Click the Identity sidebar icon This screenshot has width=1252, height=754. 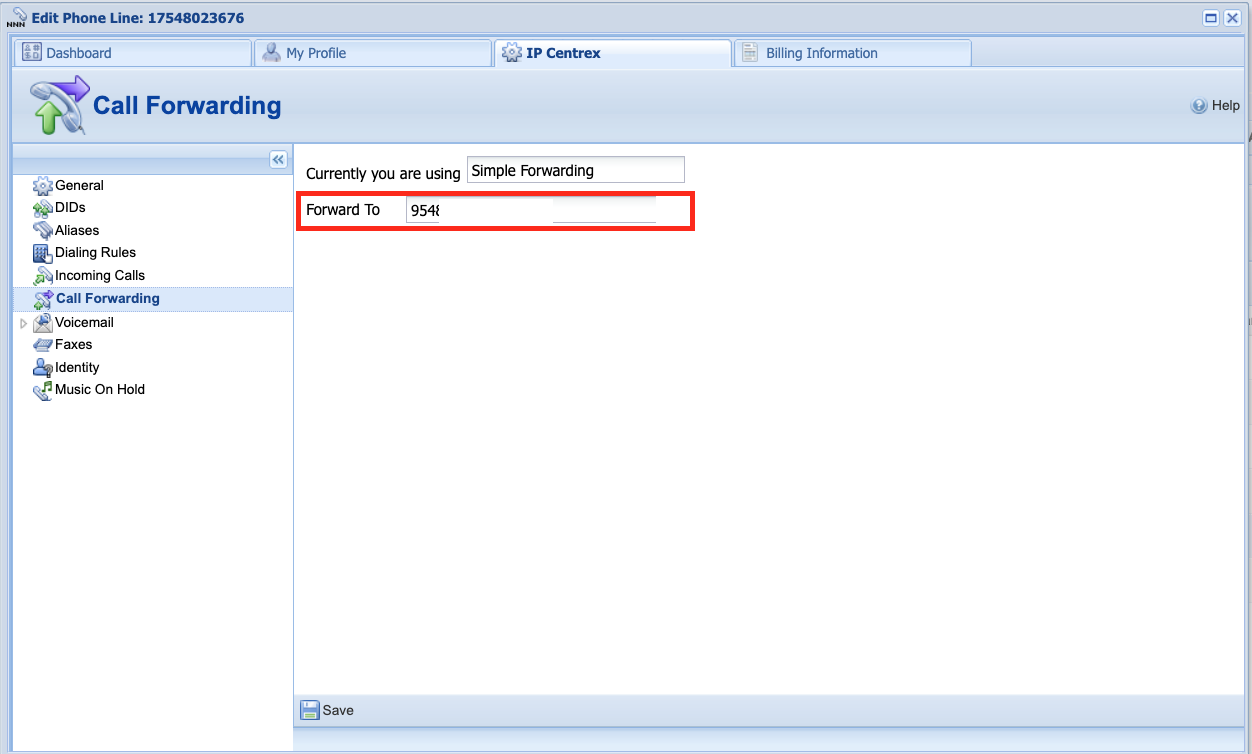pyautogui.click(x=43, y=367)
